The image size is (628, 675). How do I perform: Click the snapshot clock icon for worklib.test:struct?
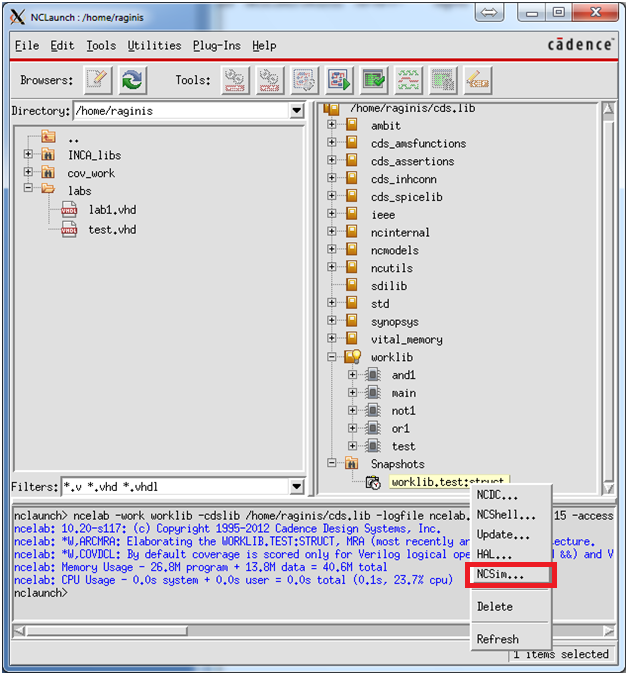tap(373, 482)
